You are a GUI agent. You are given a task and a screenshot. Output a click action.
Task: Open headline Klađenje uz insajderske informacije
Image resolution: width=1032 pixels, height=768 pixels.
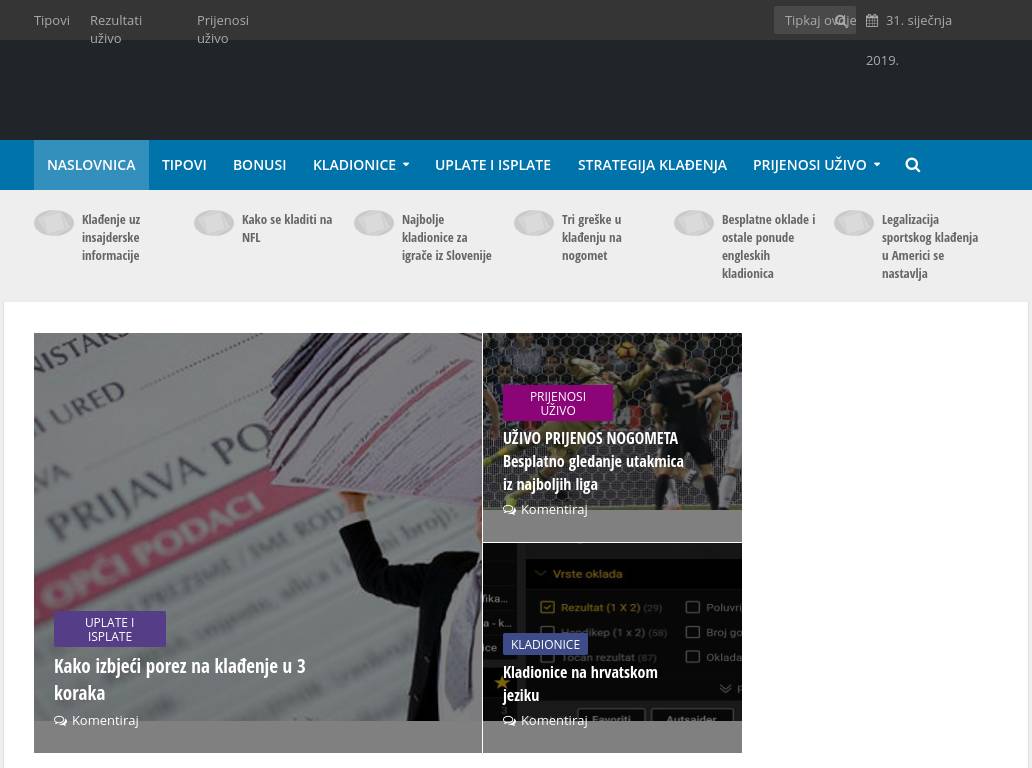click(111, 238)
